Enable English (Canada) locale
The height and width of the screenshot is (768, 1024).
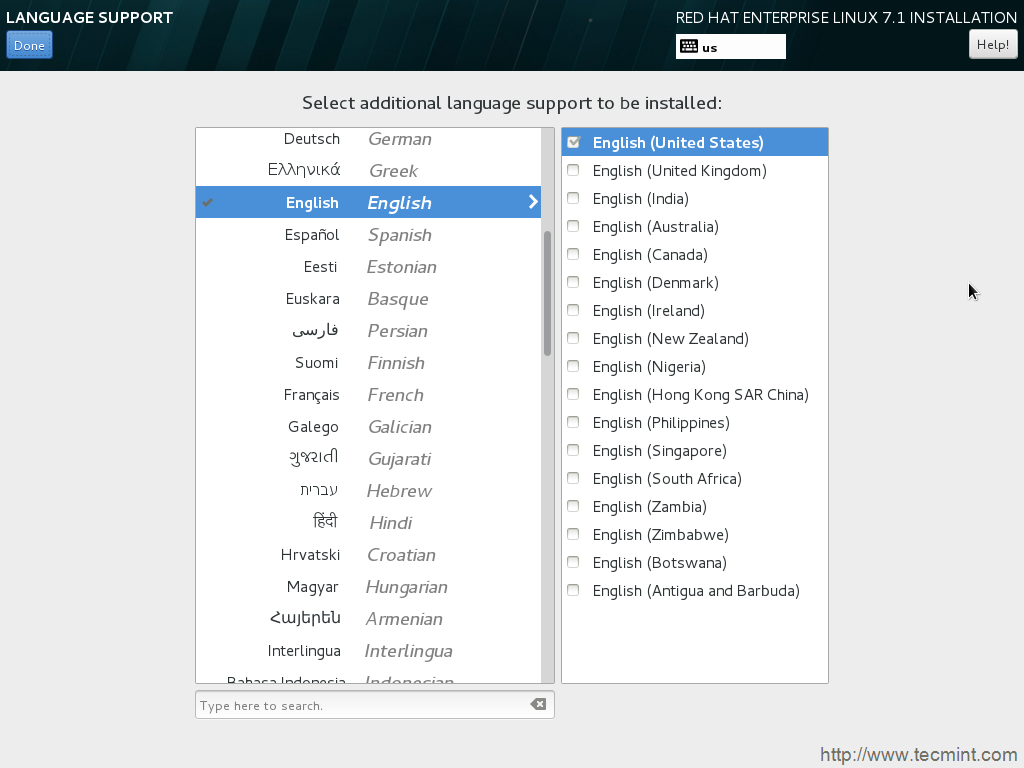click(573, 255)
